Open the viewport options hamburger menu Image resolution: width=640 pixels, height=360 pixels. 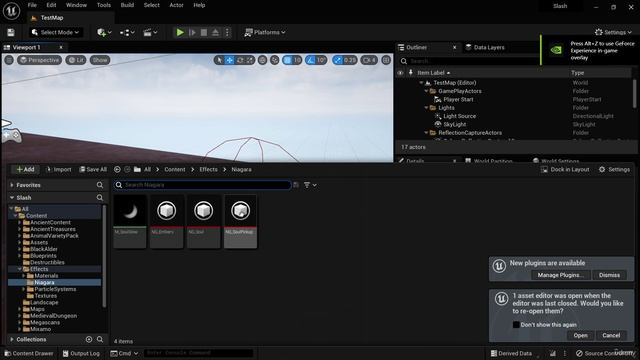tap(9, 60)
